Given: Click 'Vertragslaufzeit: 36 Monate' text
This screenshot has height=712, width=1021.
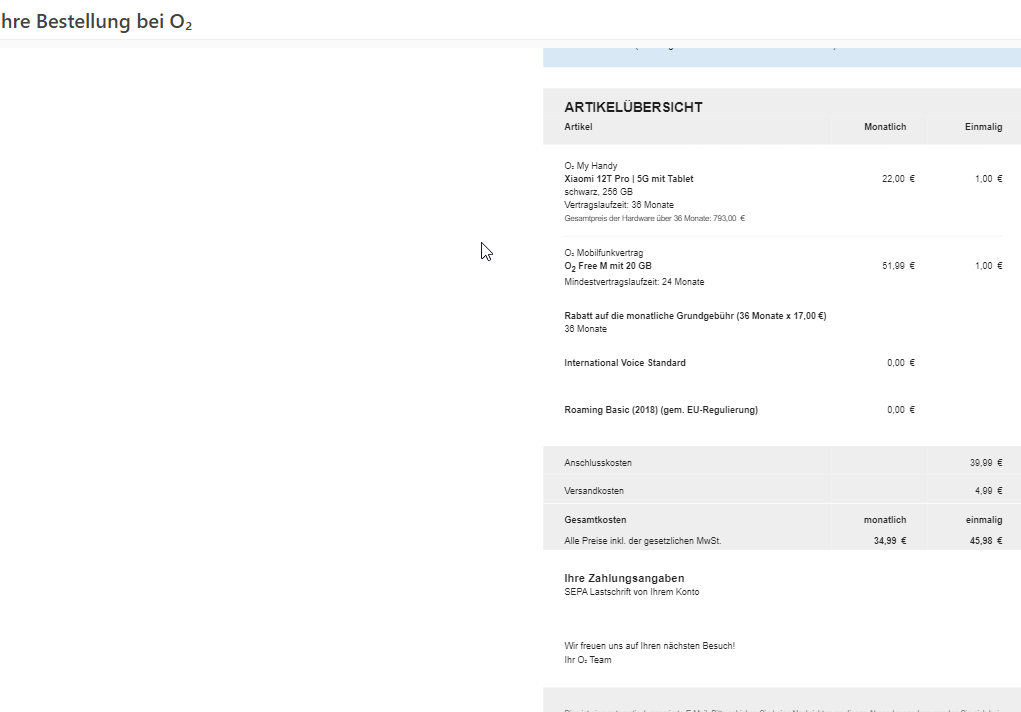Looking at the screenshot, I should [619, 205].
